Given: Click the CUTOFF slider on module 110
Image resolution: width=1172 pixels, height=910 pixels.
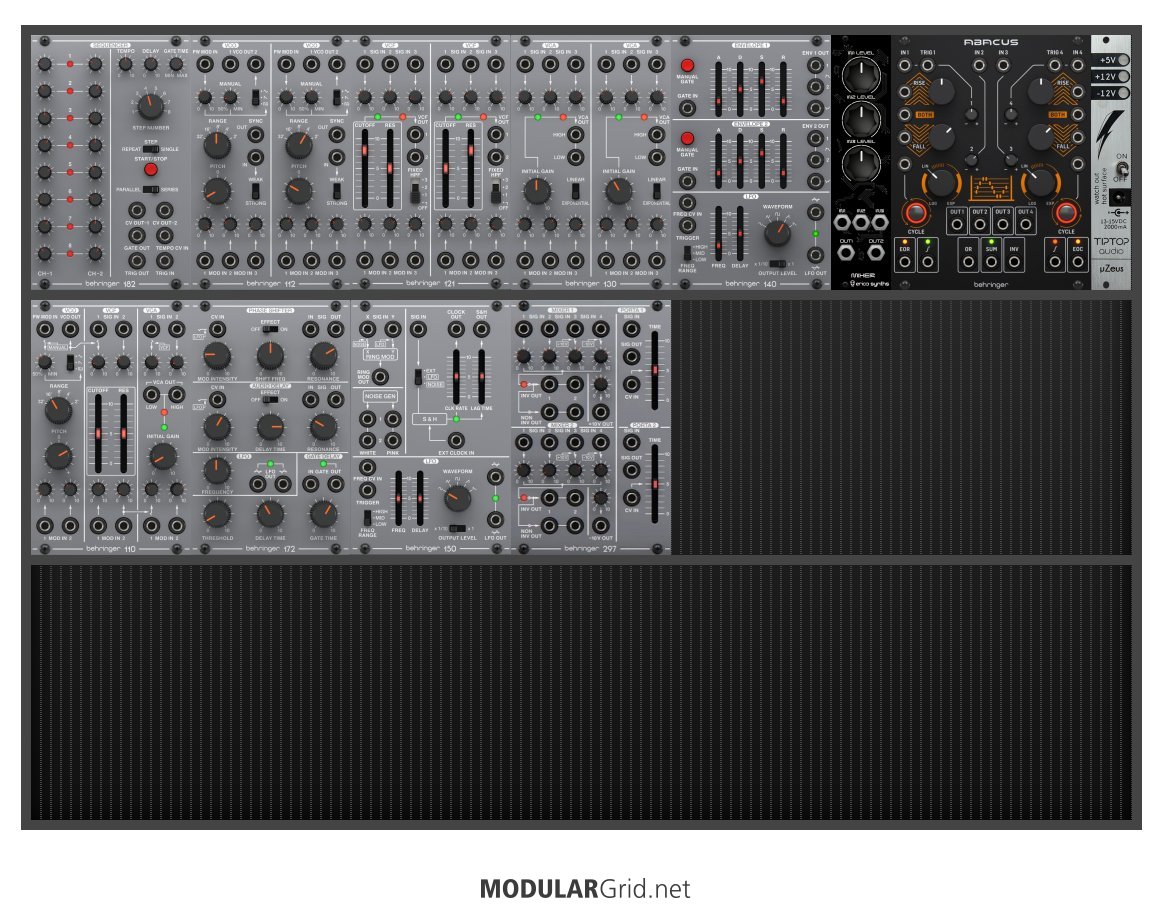Looking at the screenshot, I should pyautogui.click(x=98, y=434).
